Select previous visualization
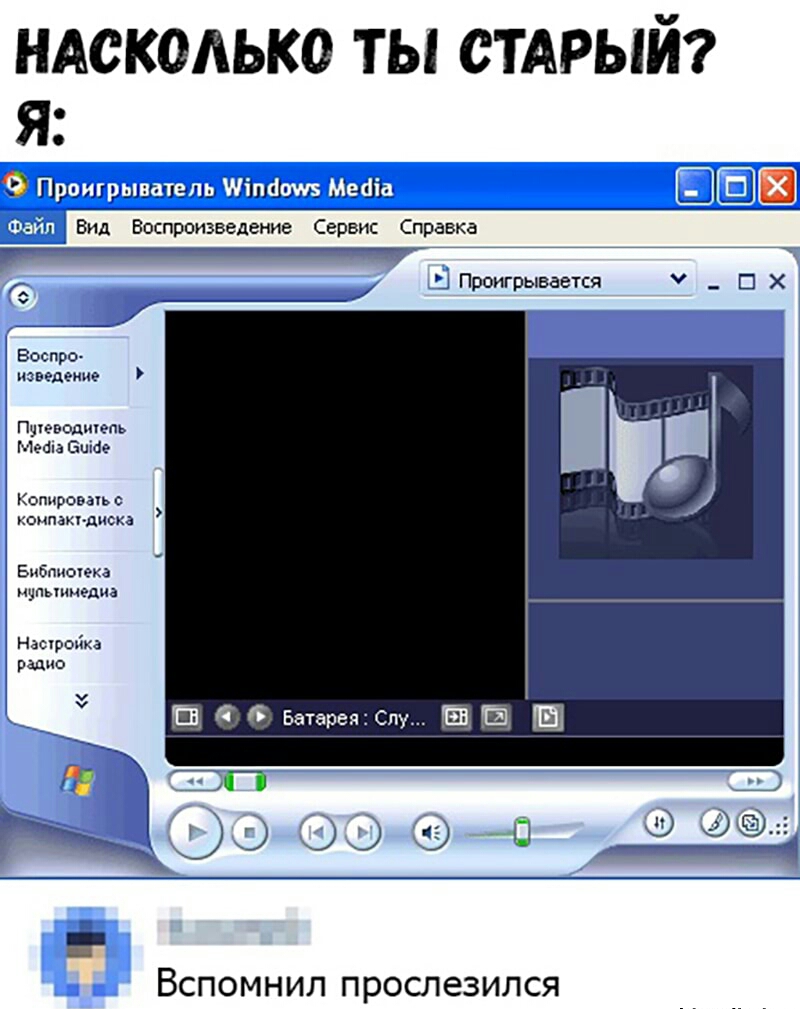The image size is (800, 1009). point(227,717)
